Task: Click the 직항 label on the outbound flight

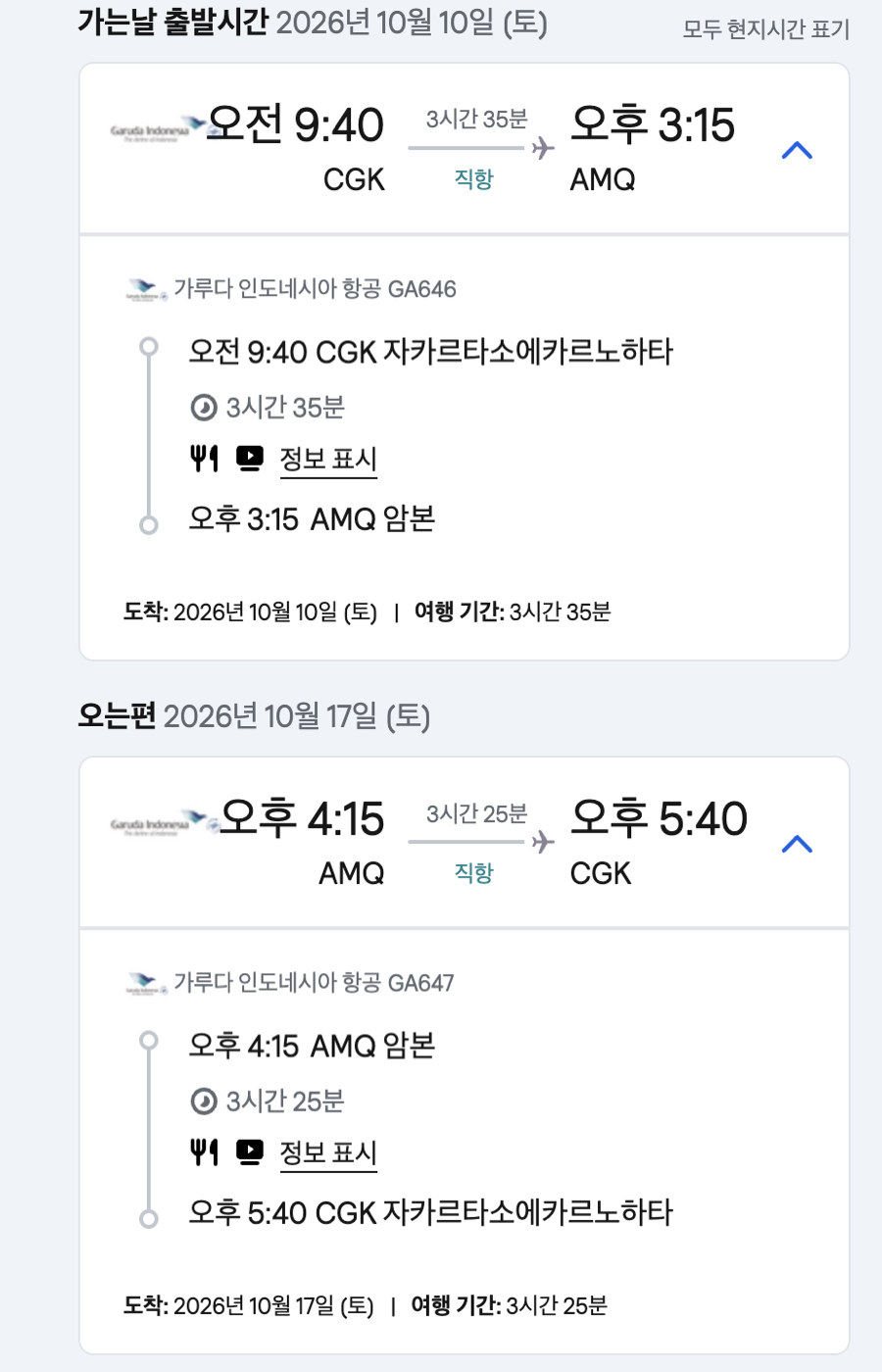Action: (474, 179)
